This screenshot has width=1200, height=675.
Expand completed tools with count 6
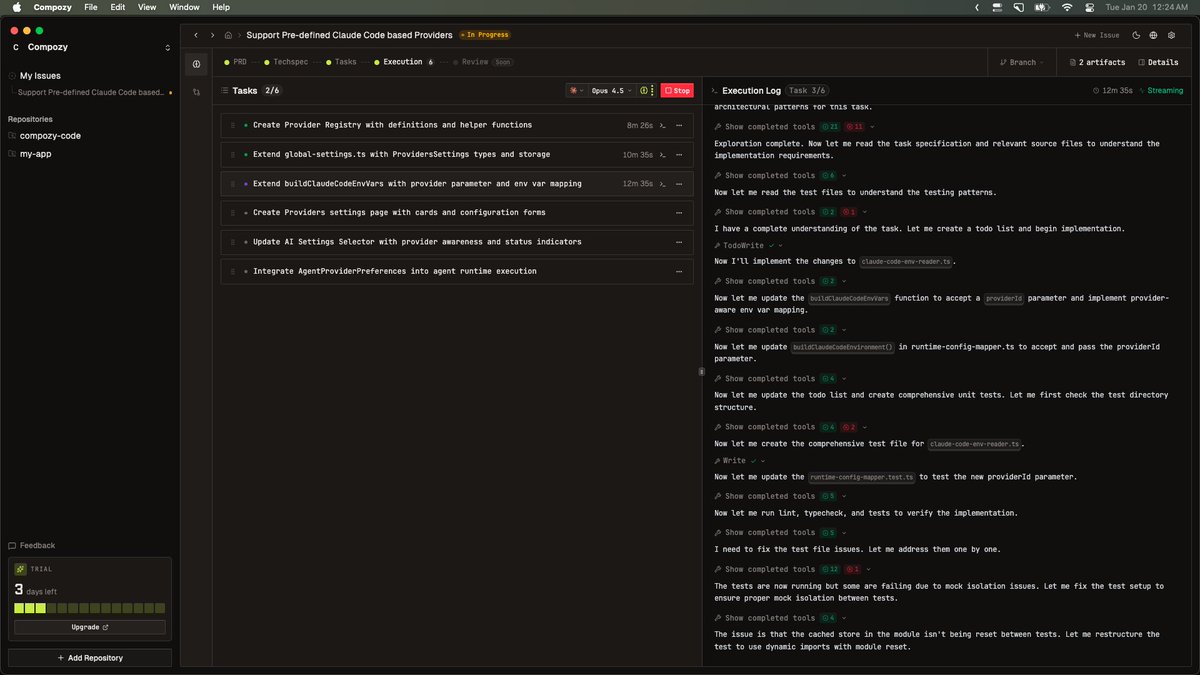779,176
